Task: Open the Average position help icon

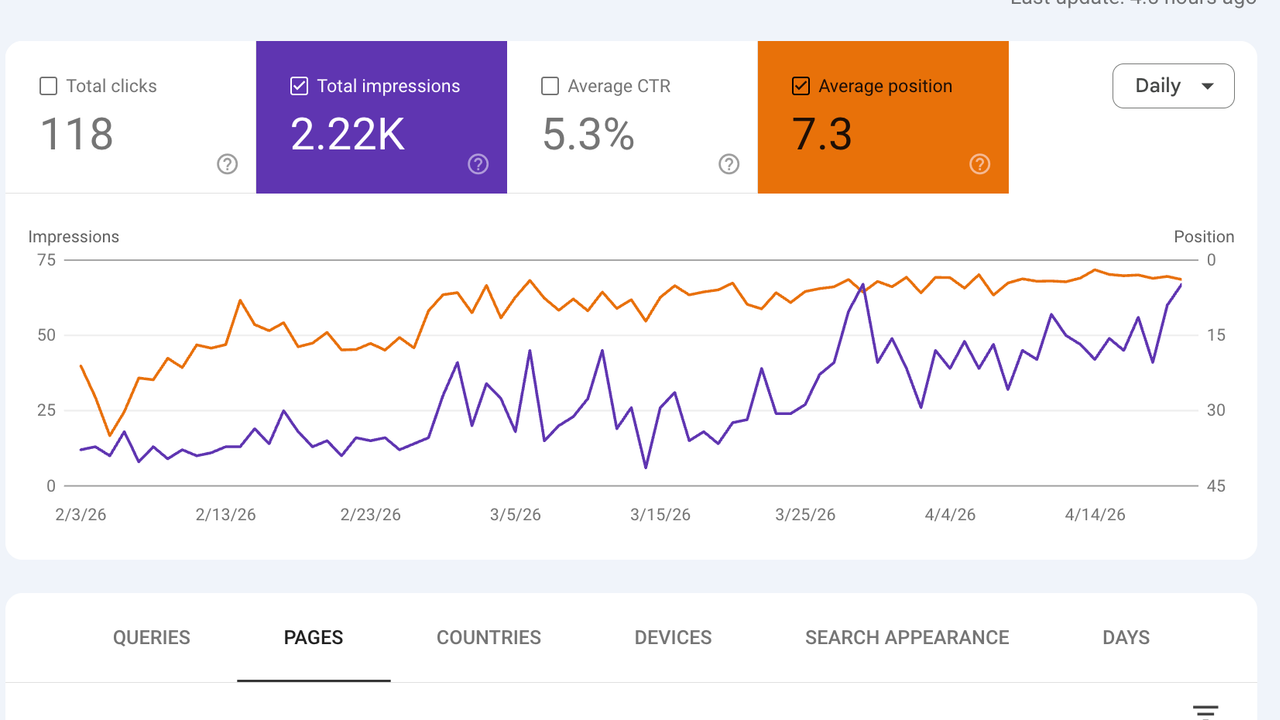Action: point(980,164)
